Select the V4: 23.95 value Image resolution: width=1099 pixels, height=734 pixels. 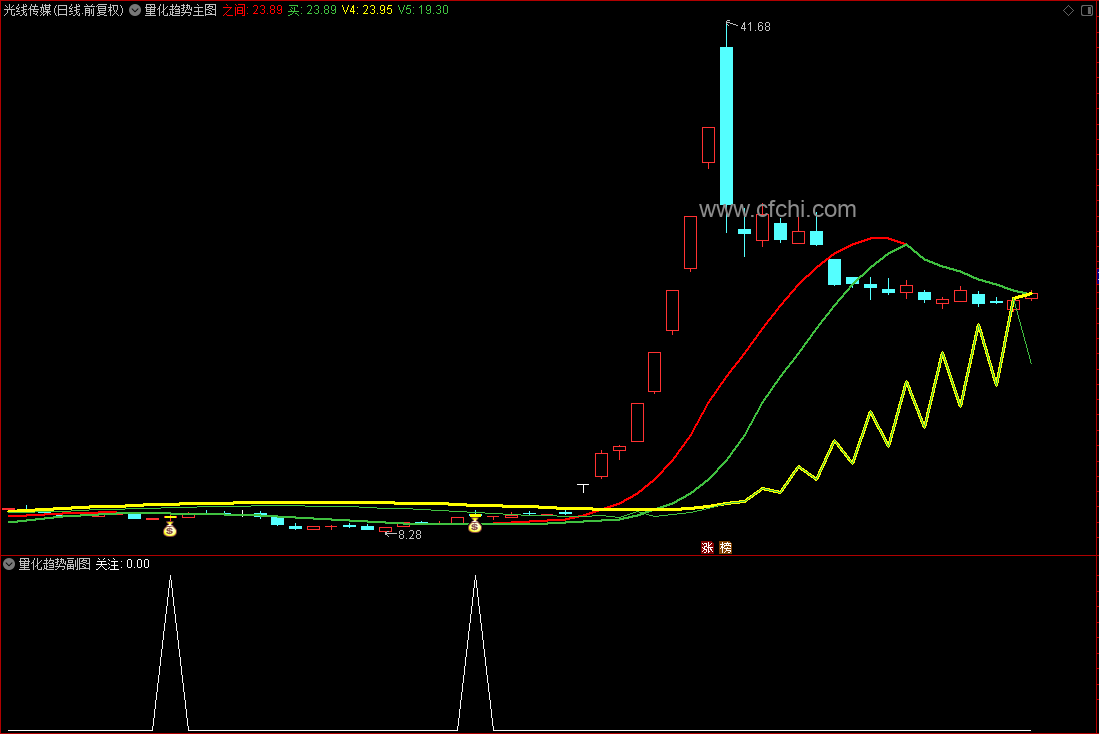pyautogui.click(x=367, y=11)
